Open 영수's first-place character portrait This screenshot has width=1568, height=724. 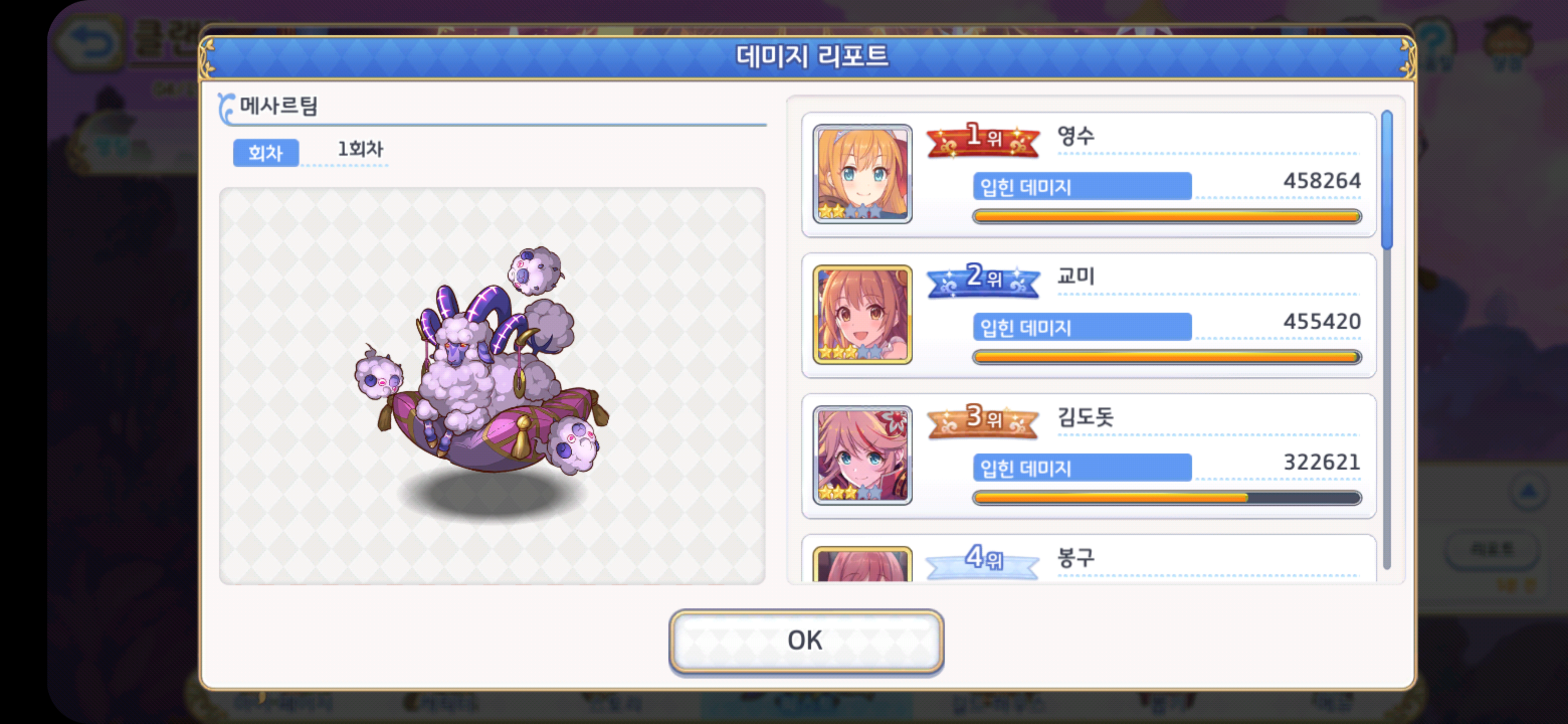(x=862, y=174)
